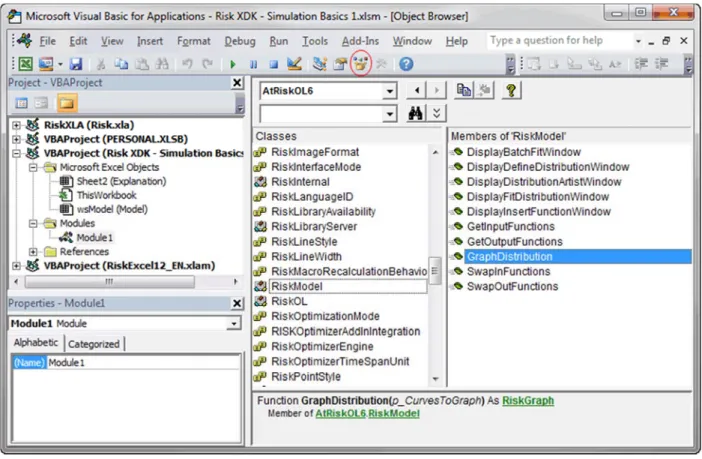
Task: Expand the VBAProject (PERSONAL.XLSB) node
Action: 17,139
